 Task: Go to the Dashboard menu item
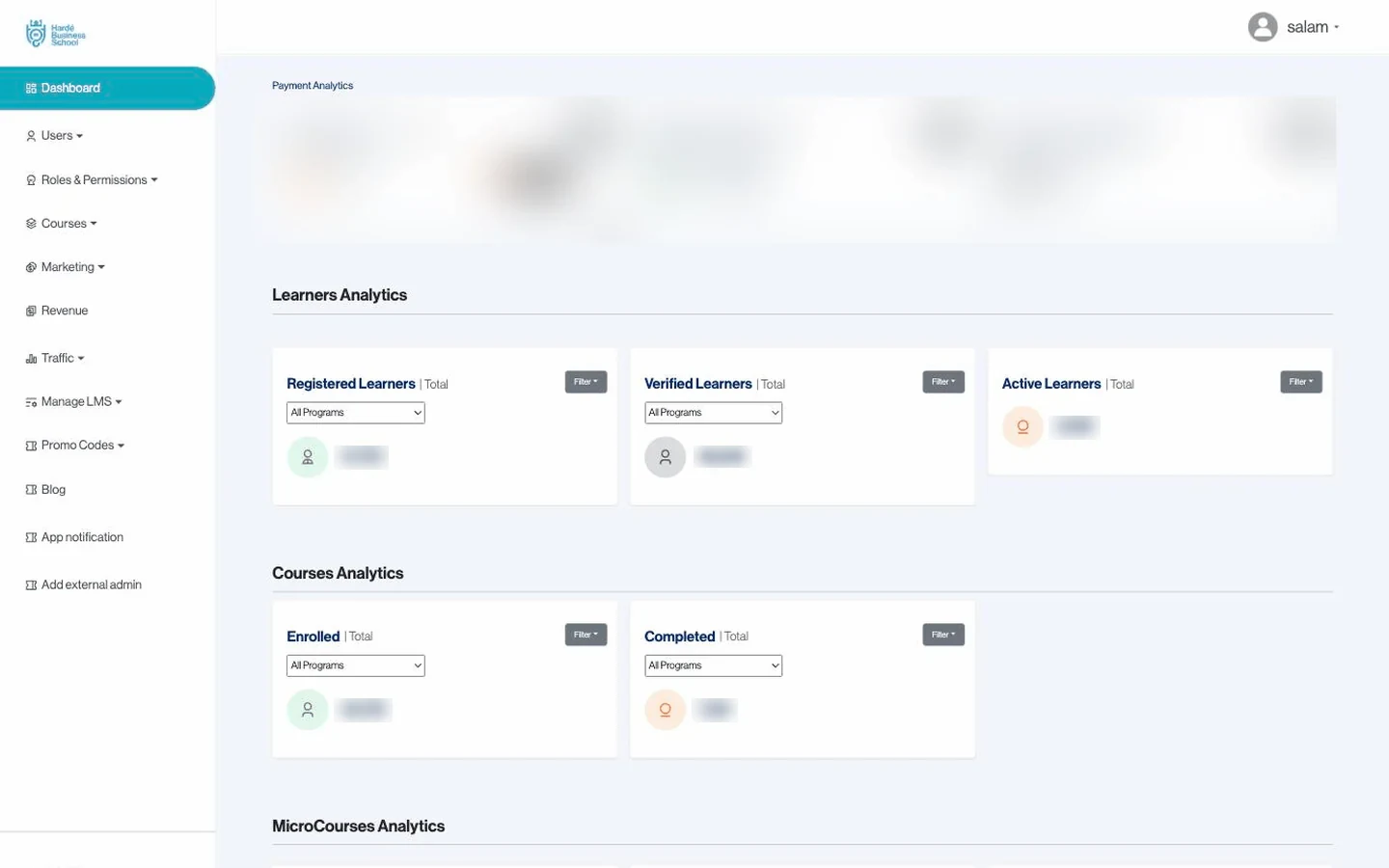point(107,88)
